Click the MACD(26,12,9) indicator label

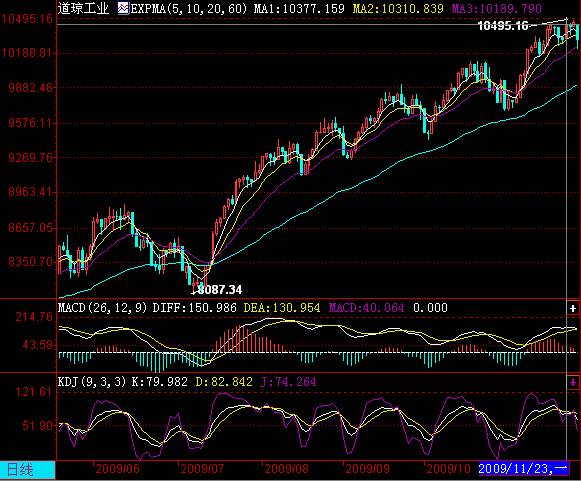coord(103,308)
